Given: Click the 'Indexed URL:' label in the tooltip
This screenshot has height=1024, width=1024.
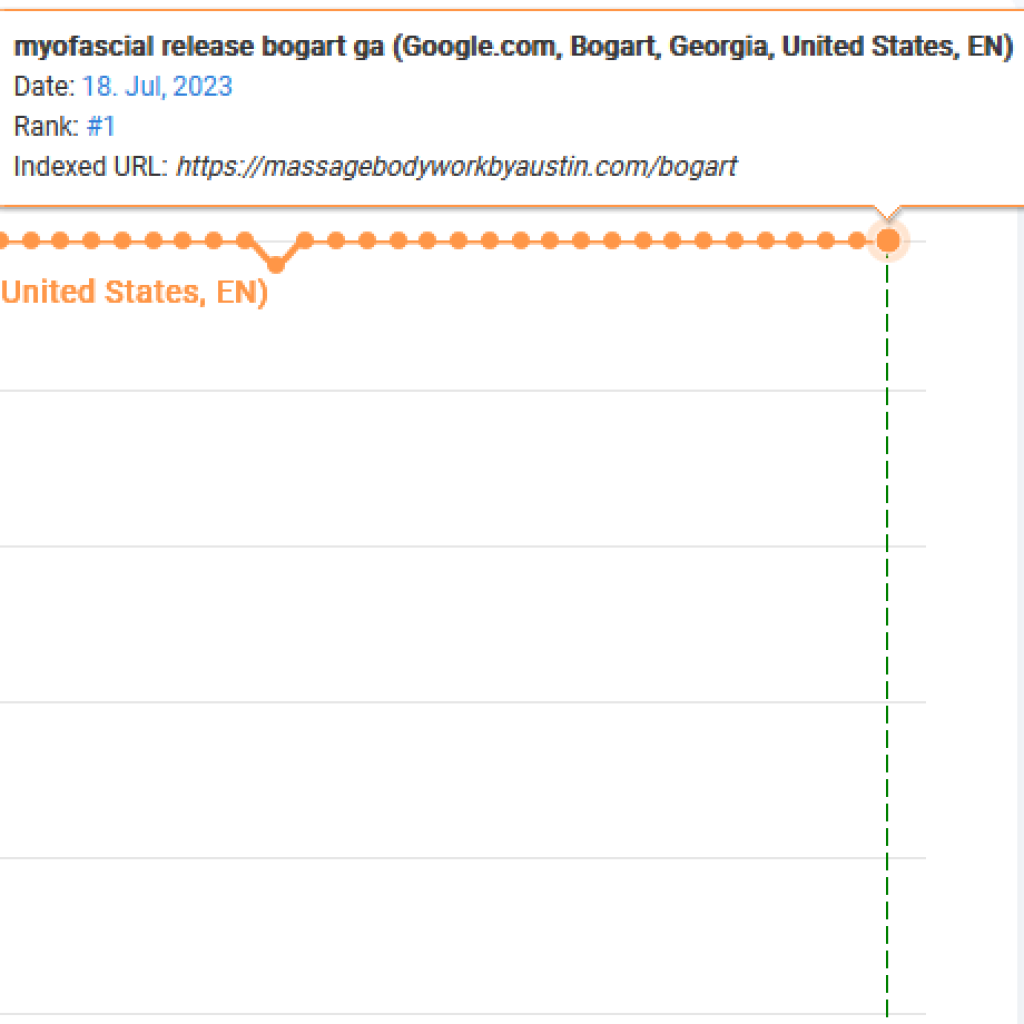Looking at the screenshot, I should pos(91,167).
